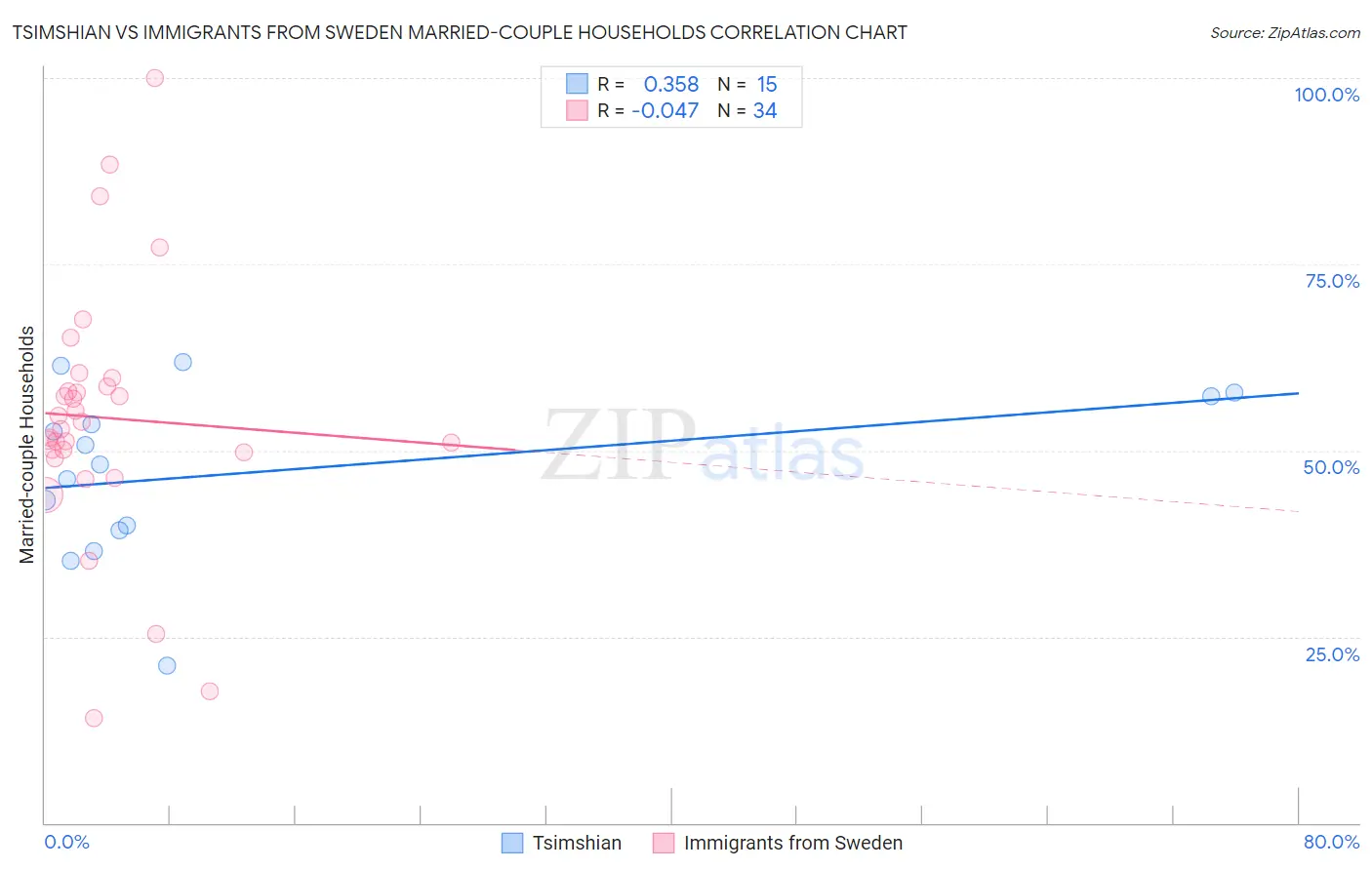This screenshot has height=870, width=1372.
Task: Click the 80.0% x-axis label
Action: coord(1331,842)
